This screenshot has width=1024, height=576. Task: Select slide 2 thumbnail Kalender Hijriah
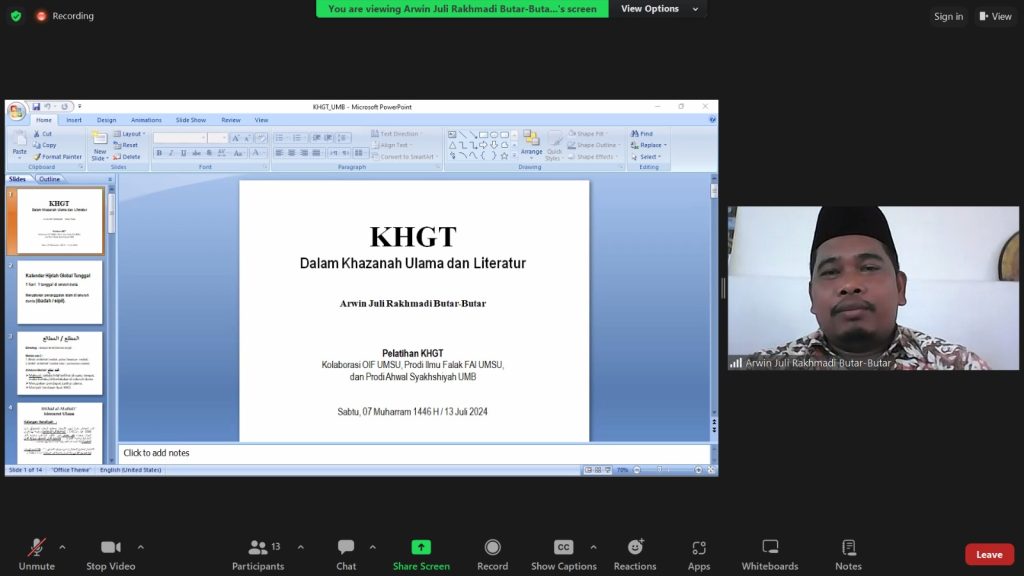[x=59, y=292]
